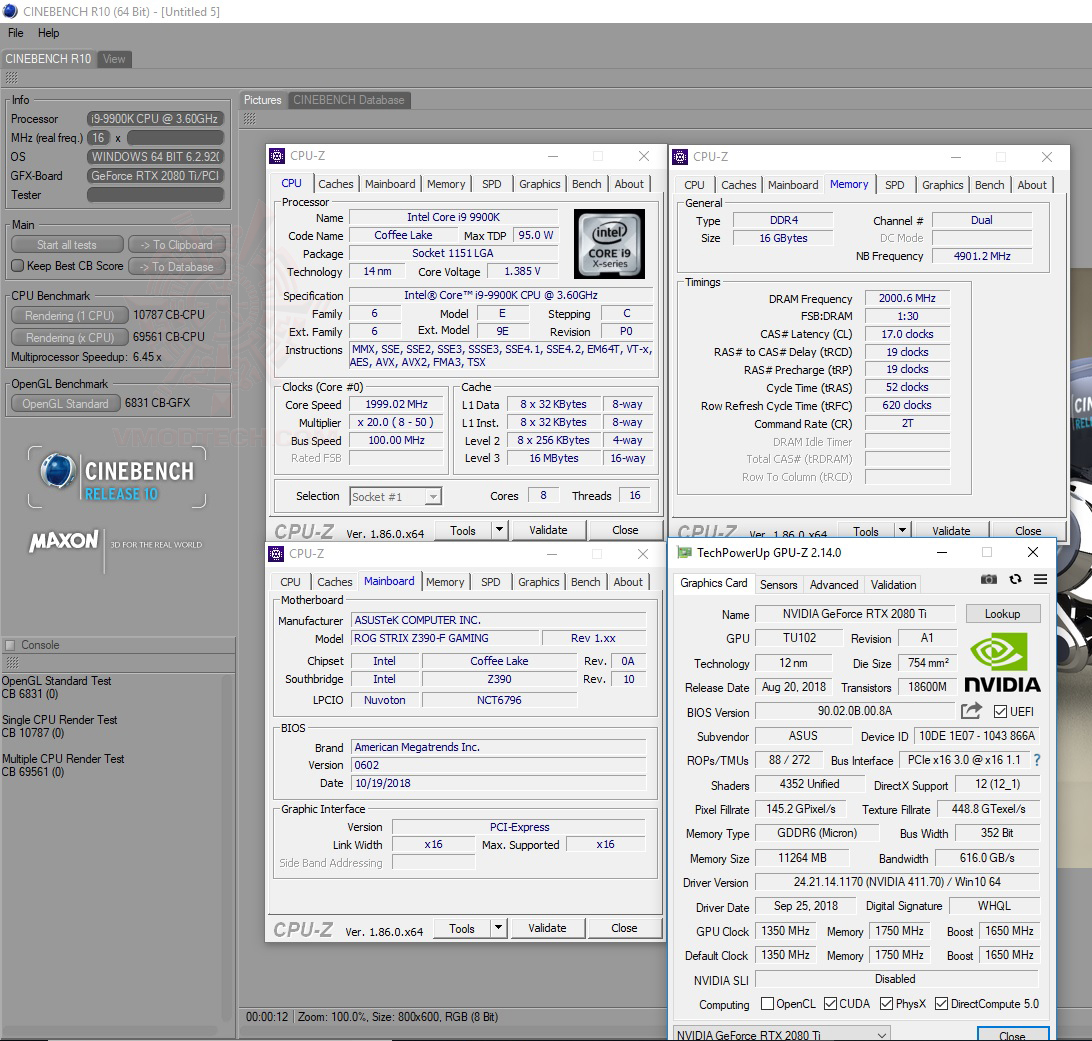Image resolution: width=1092 pixels, height=1041 pixels.
Task: Click the Bus Interface question mark icon
Action: (1037, 760)
